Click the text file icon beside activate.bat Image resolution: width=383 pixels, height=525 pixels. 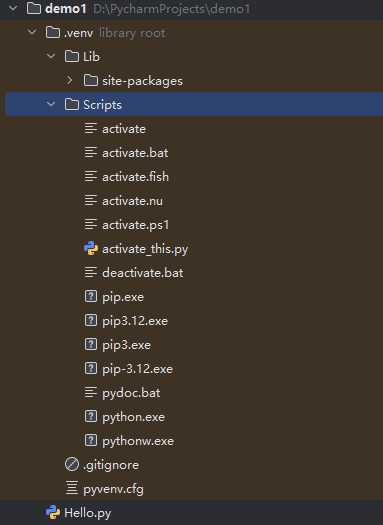[x=91, y=153]
